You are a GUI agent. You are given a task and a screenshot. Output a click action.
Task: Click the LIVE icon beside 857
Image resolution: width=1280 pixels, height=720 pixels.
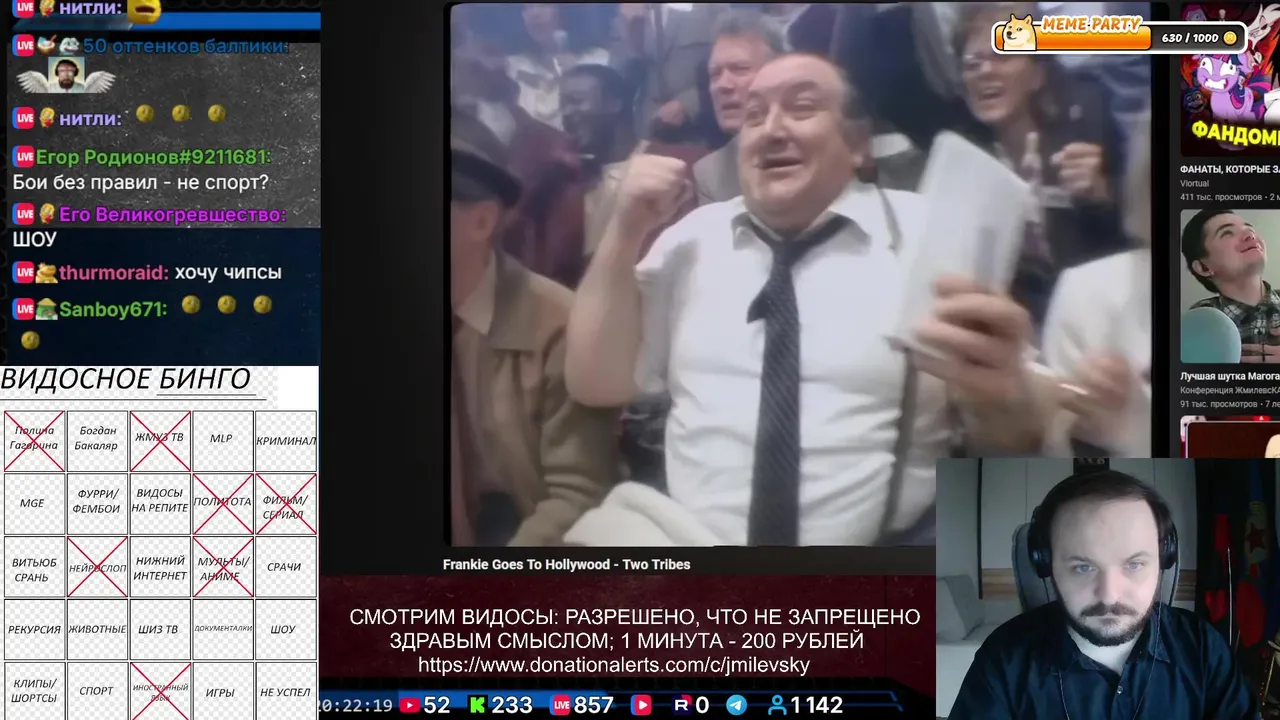[560, 705]
